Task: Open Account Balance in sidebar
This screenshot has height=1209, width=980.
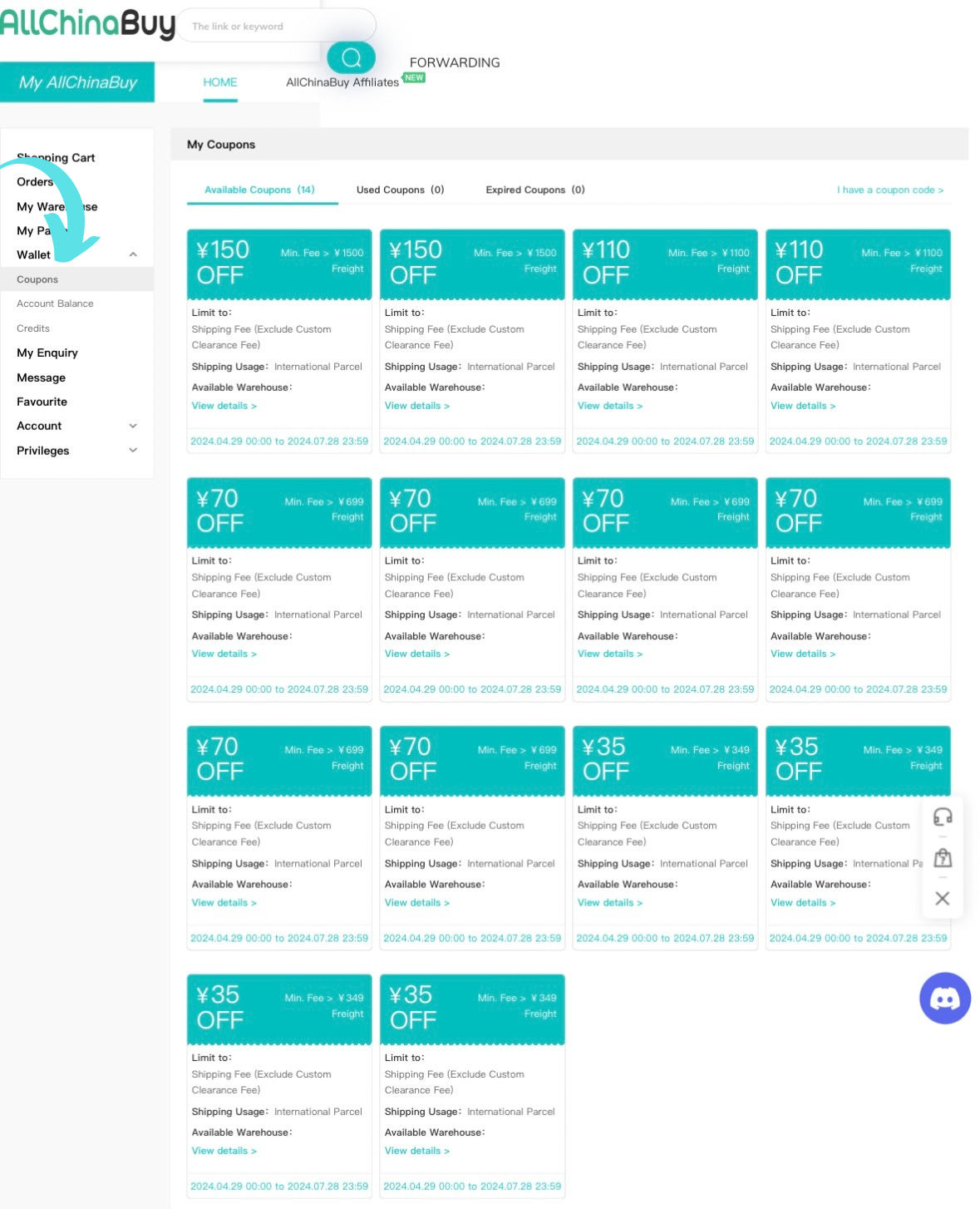Action: click(55, 303)
